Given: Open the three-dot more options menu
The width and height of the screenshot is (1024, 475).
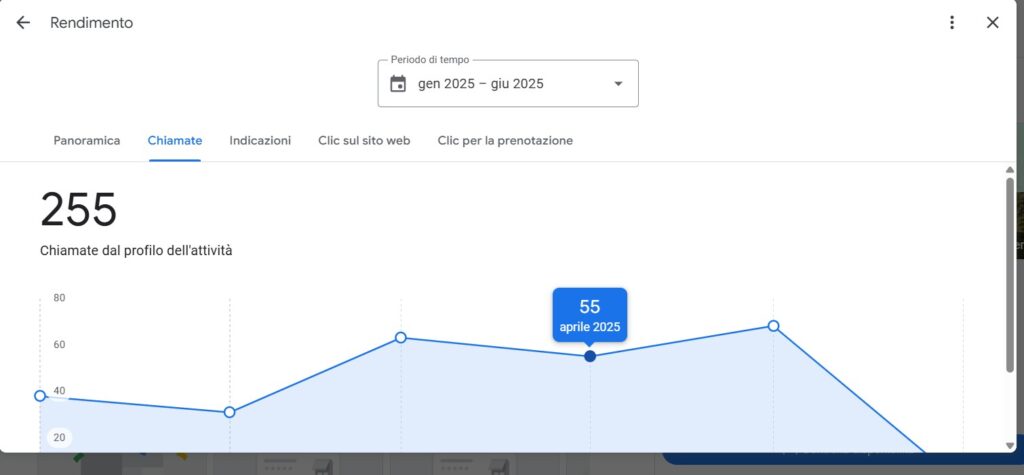Looking at the screenshot, I should click(x=952, y=23).
